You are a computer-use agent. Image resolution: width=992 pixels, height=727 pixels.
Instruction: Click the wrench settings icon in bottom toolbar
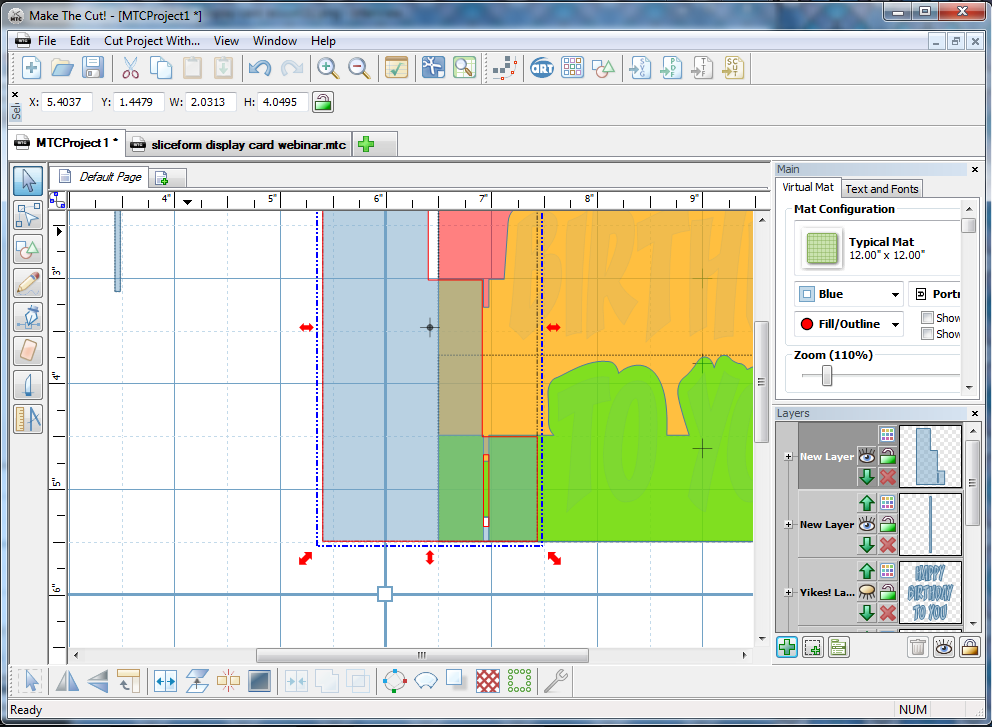[x=555, y=681]
